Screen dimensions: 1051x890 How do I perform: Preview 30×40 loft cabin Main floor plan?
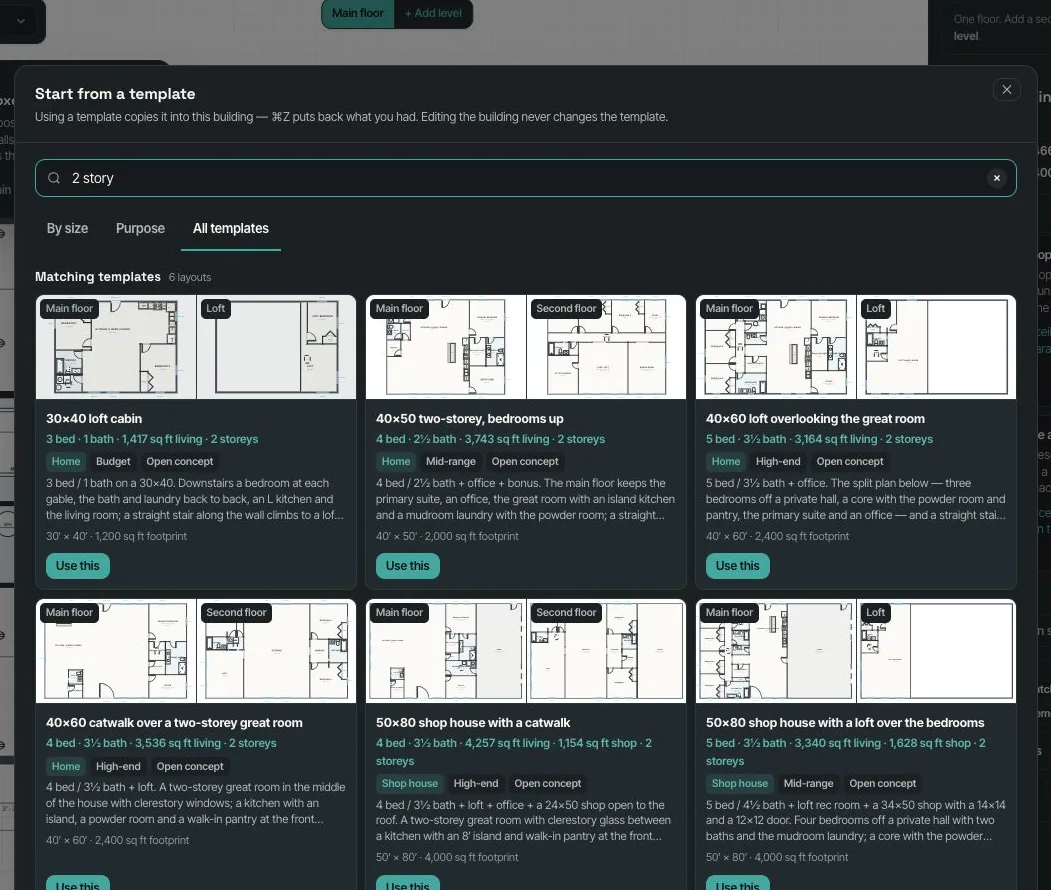pyautogui.click(x=116, y=347)
